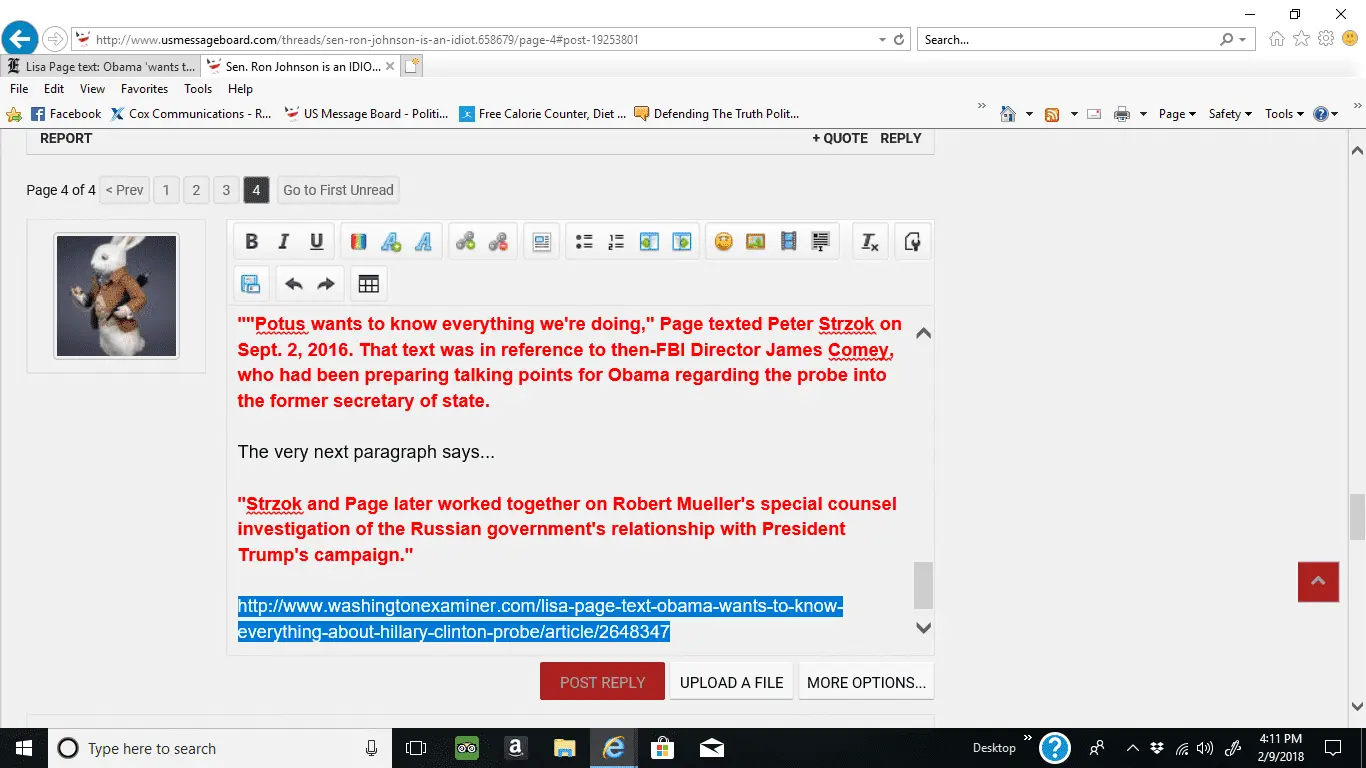The width and height of the screenshot is (1366, 768).
Task: Toggle bold formatting
Action: coord(252,242)
